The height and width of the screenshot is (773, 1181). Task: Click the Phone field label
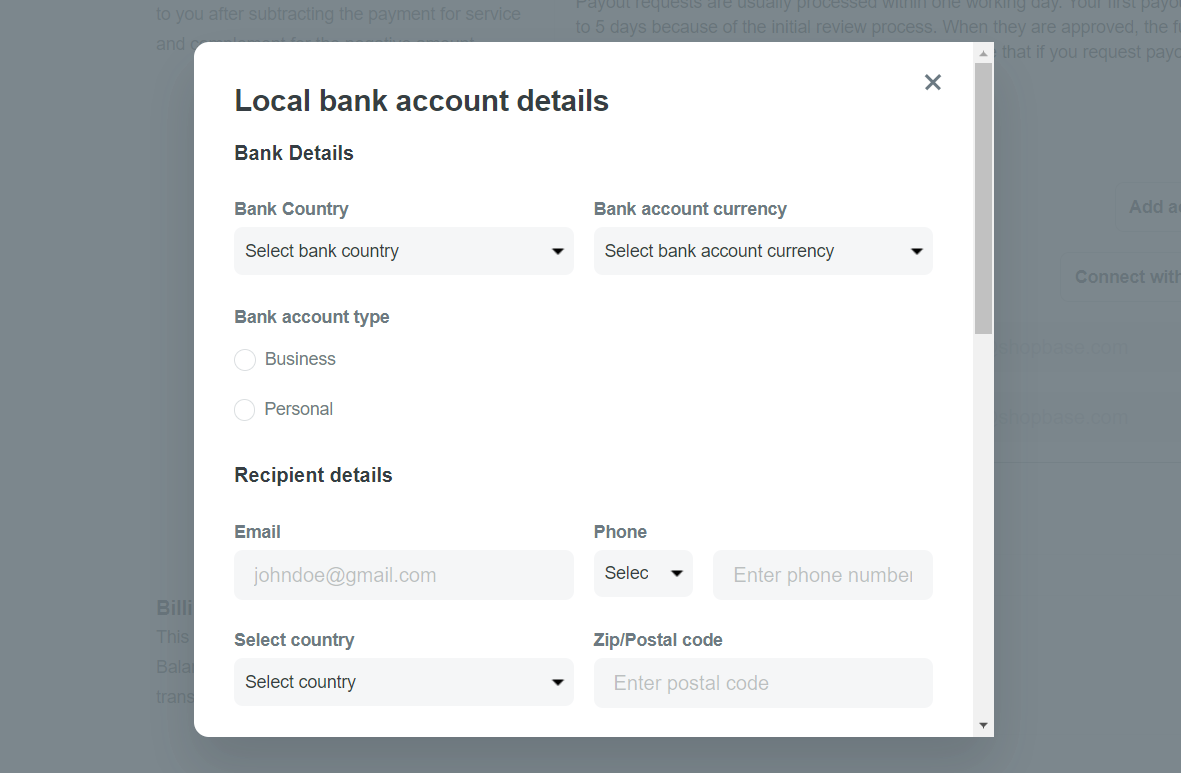point(620,532)
